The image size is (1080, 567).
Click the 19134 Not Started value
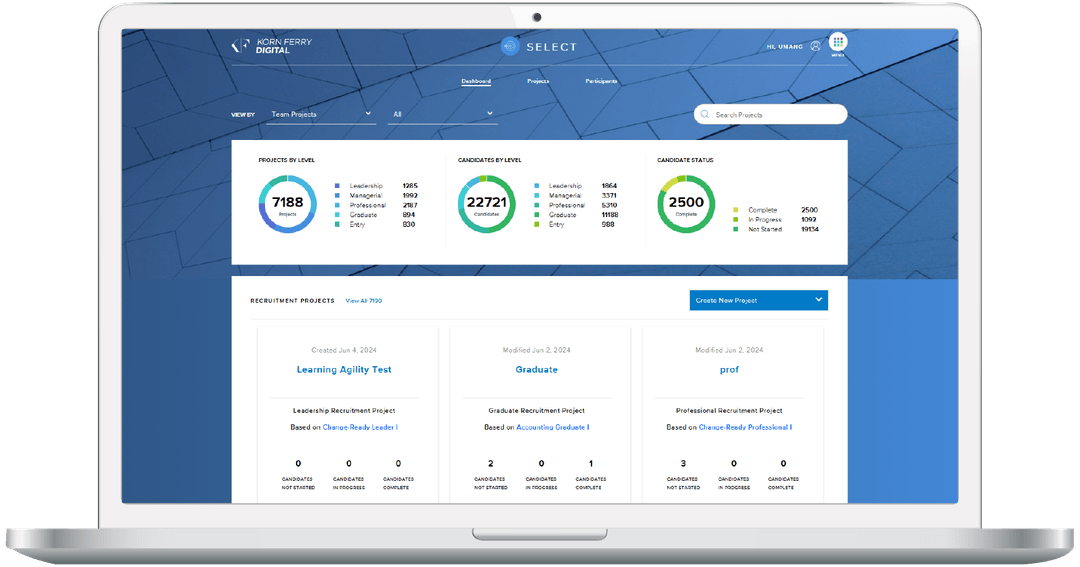click(810, 229)
